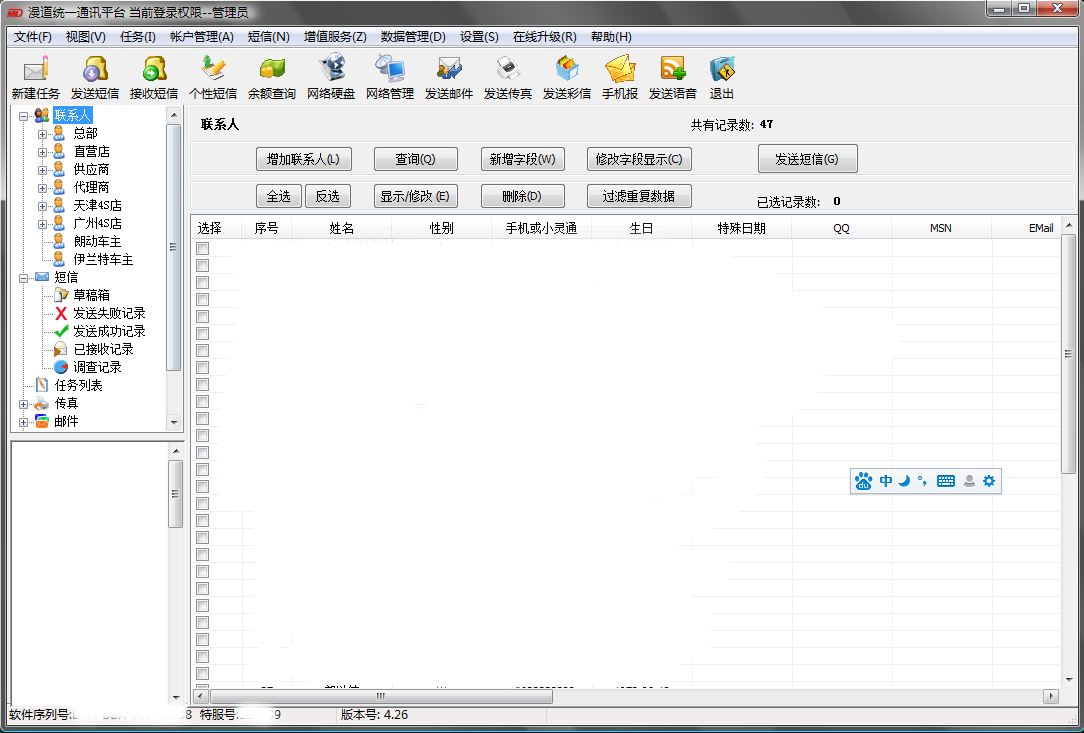Click the 过滤重复数据 button
1084x733 pixels.
[639, 196]
